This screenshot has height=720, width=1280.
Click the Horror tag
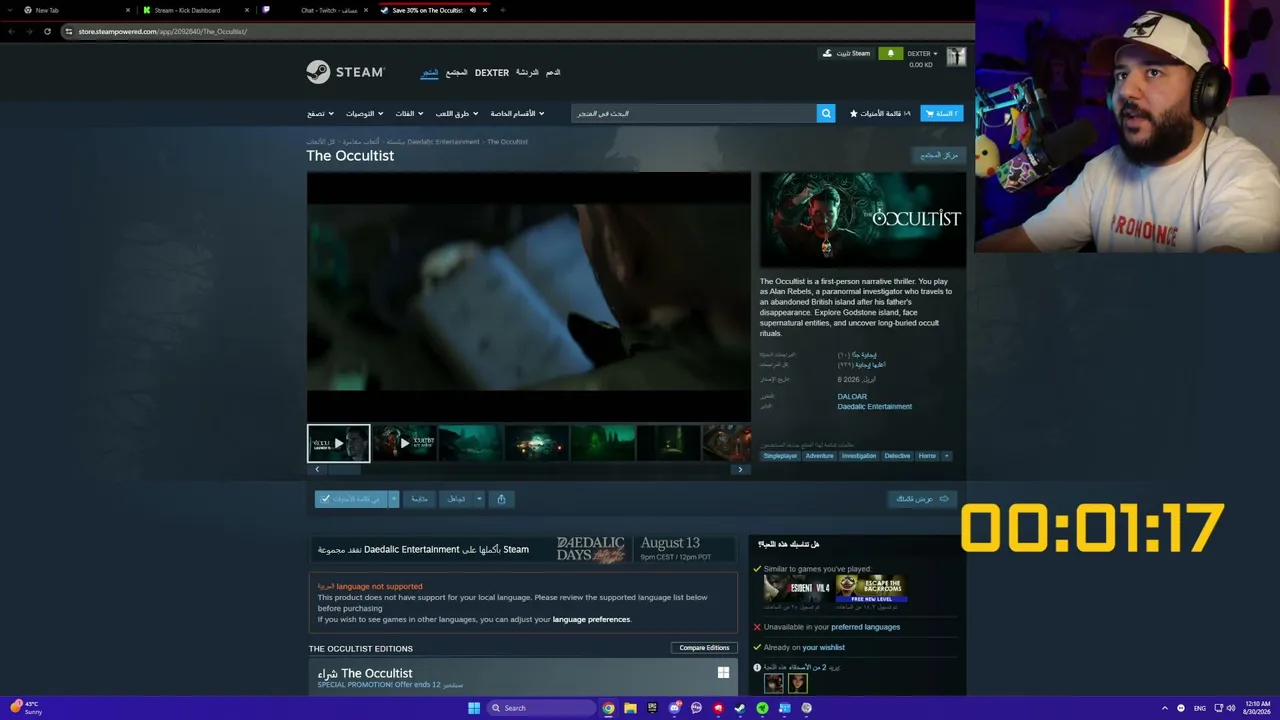coord(927,456)
